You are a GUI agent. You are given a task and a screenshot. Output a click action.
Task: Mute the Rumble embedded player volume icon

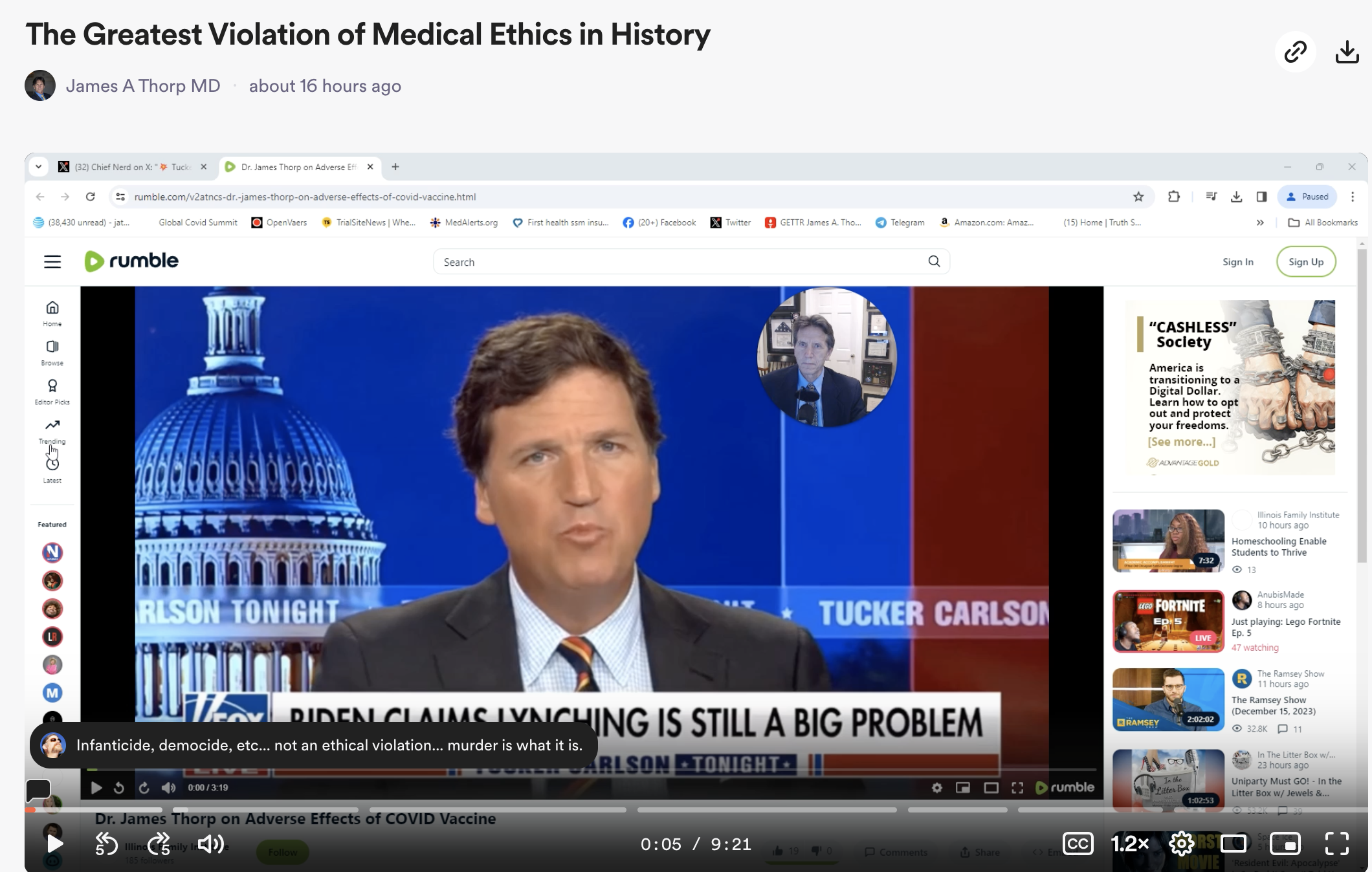click(168, 787)
